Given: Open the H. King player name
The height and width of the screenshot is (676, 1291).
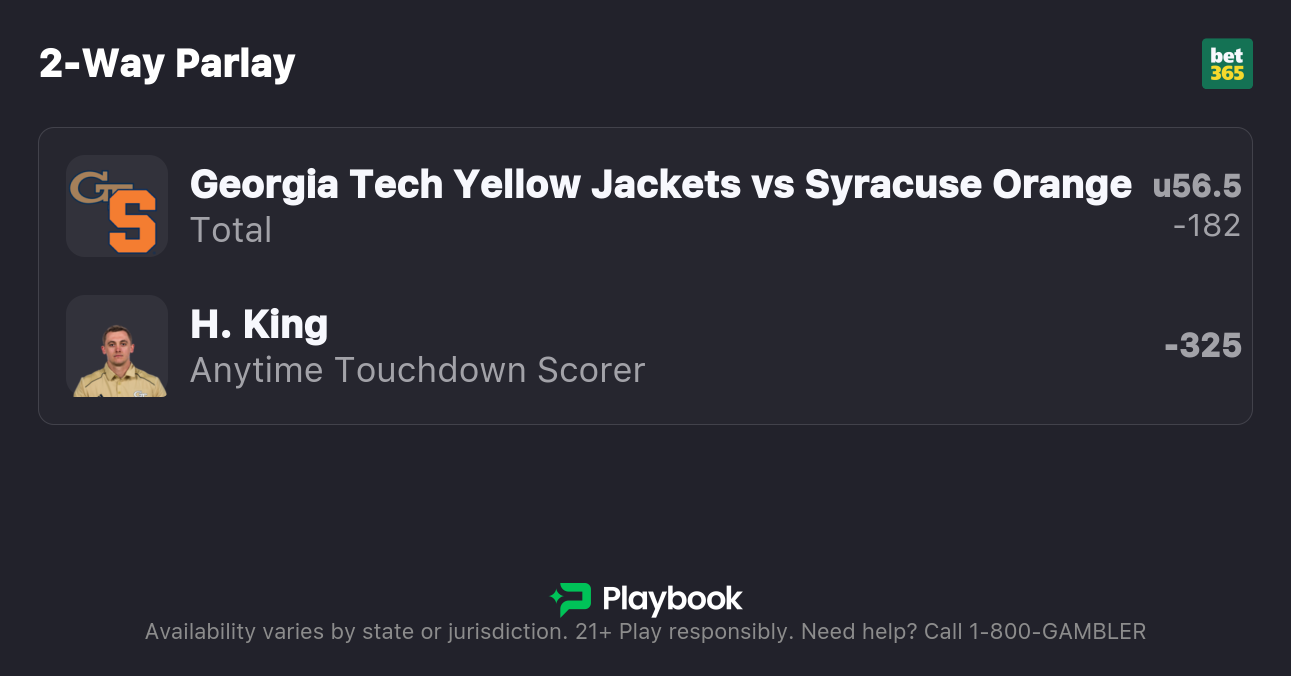Looking at the screenshot, I should pyautogui.click(x=259, y=325).
